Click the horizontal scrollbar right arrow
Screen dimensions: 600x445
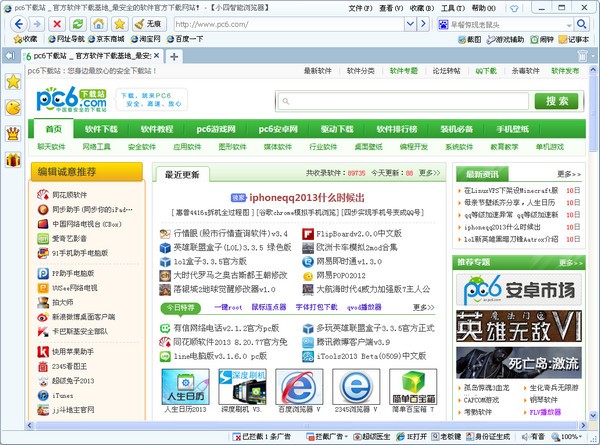583,425
